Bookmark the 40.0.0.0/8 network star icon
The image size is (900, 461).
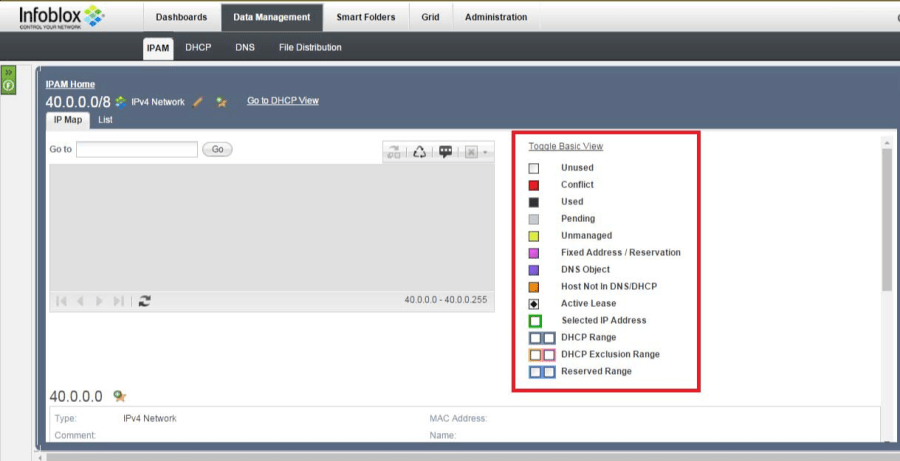click(221, 102)
